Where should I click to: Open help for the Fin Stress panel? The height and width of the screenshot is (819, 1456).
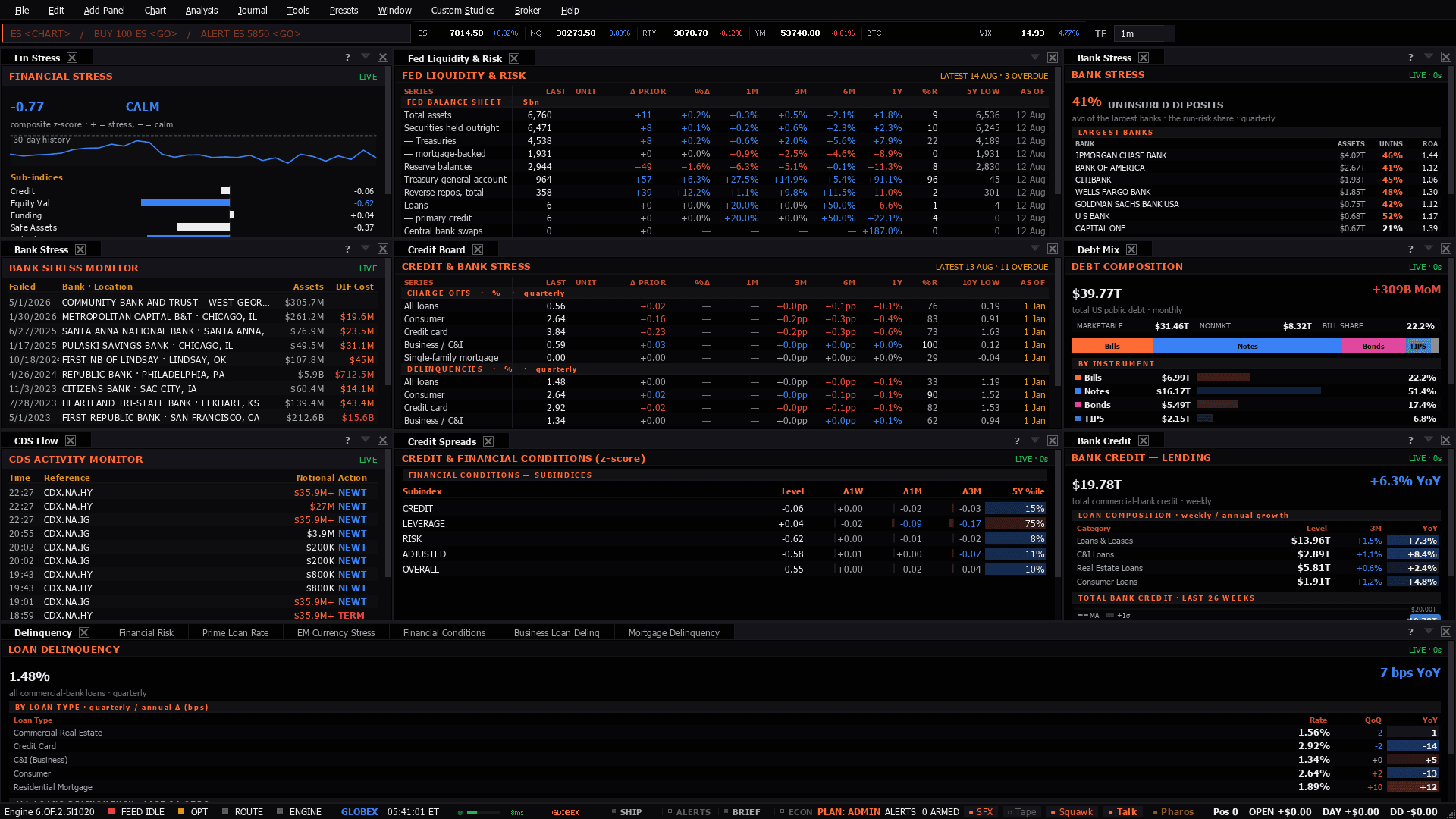pyautogui.click(x=347, y=58)
